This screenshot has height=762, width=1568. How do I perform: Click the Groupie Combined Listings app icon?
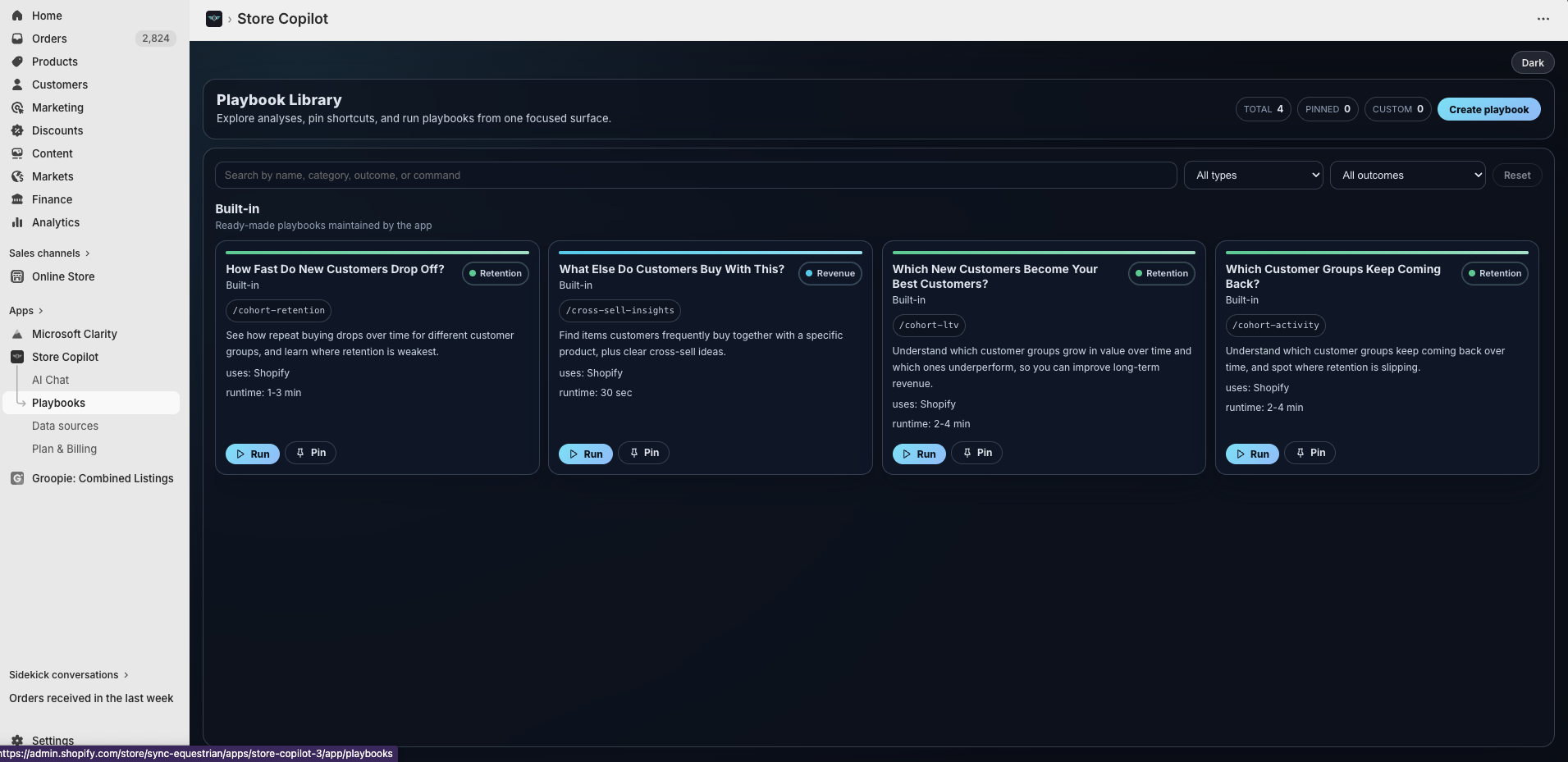(x=17, y=478)
